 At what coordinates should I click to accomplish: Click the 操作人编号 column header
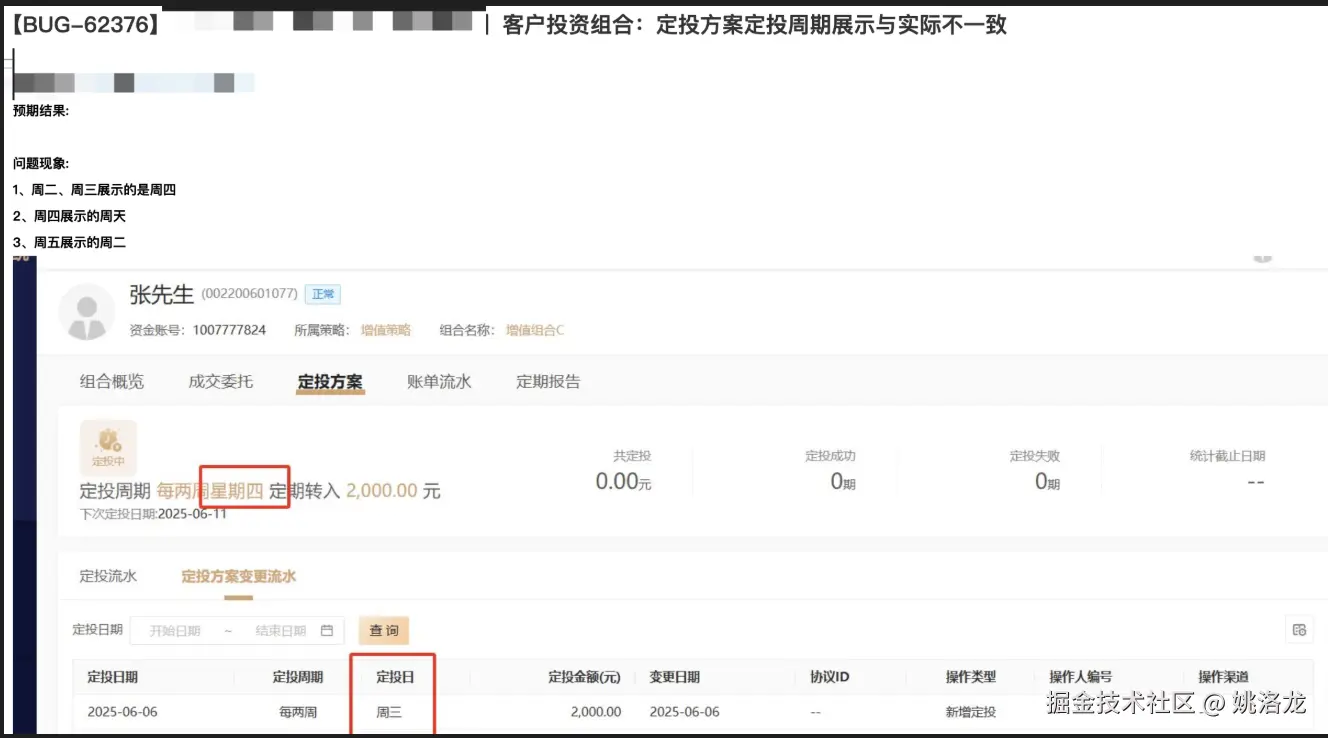click(1080, 677)
